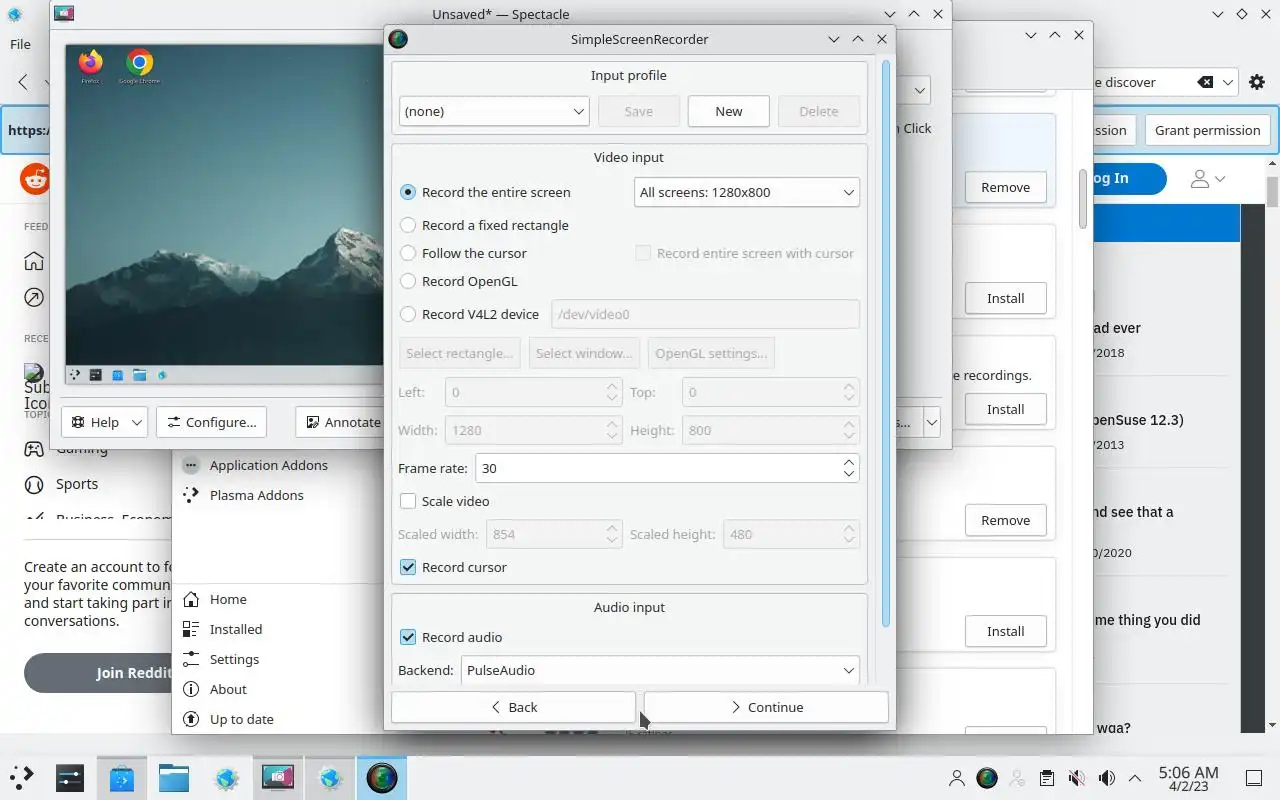Click Remove in Discover's highlighted entry
Screen dimensions: 1280x800
[x=1005, y=187]
